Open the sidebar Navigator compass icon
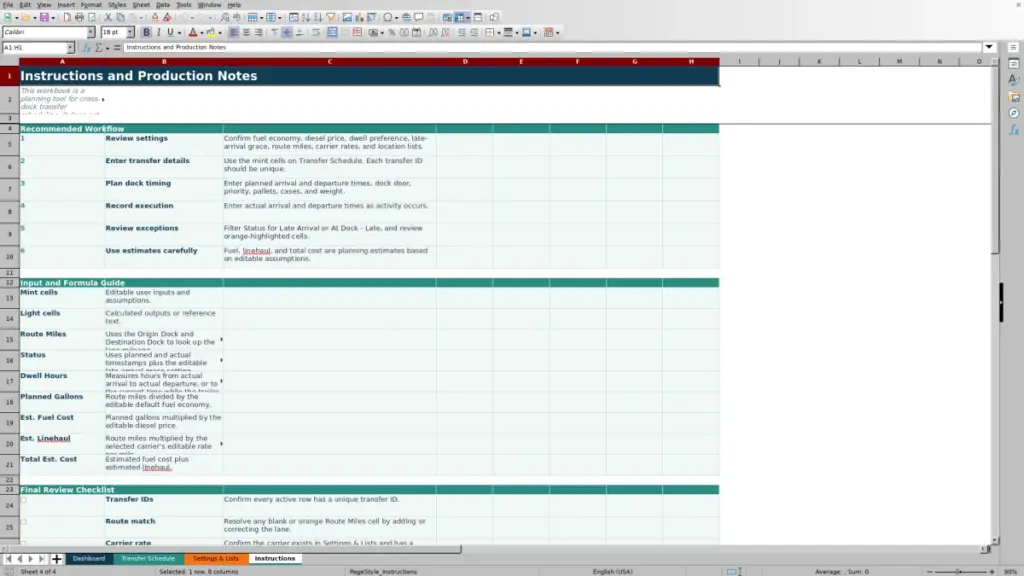The width and height of the screenshot is (1024, 576). pyautogui.click(x=1014, y=113)
